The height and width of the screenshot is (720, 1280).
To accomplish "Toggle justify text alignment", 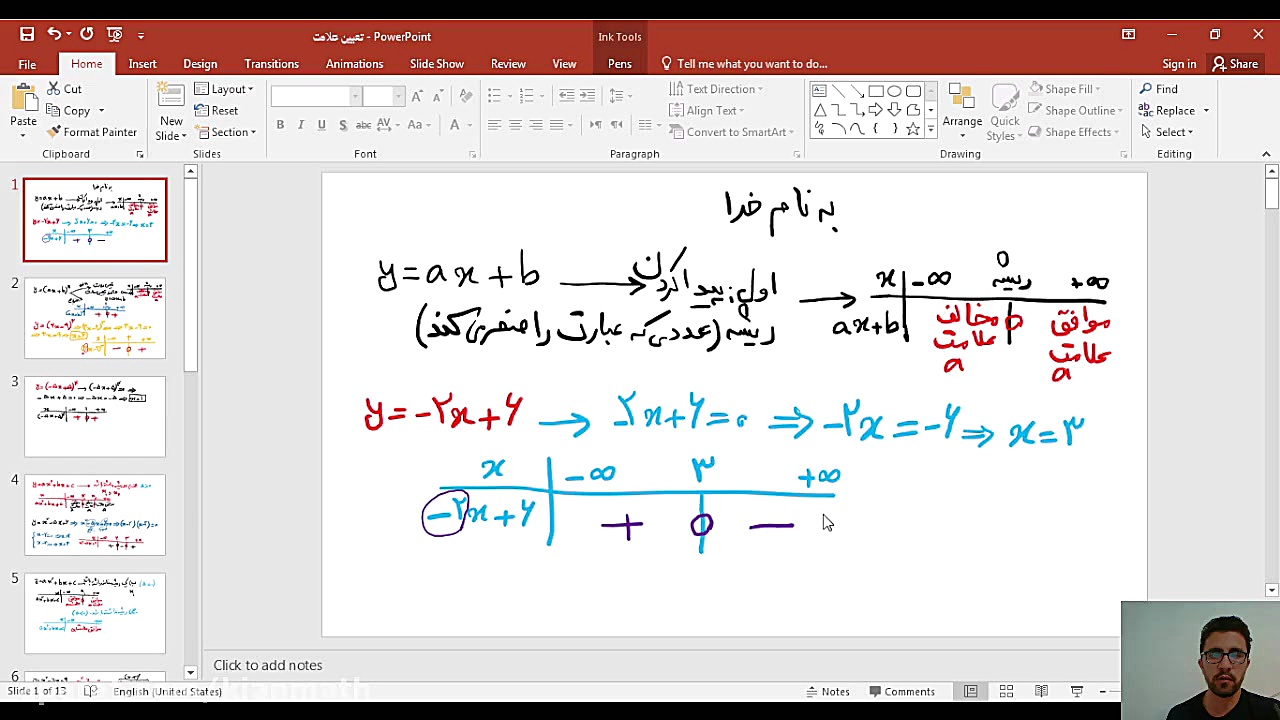I will click(557, 125).
